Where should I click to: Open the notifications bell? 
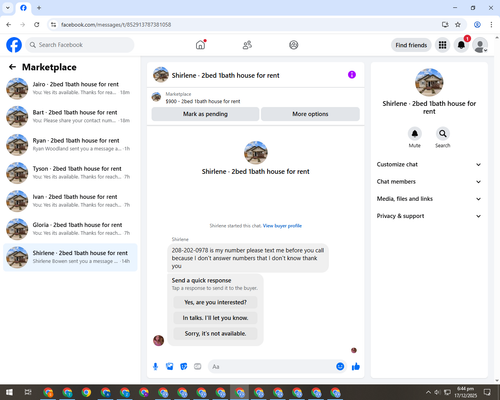[x=461, y=45]
